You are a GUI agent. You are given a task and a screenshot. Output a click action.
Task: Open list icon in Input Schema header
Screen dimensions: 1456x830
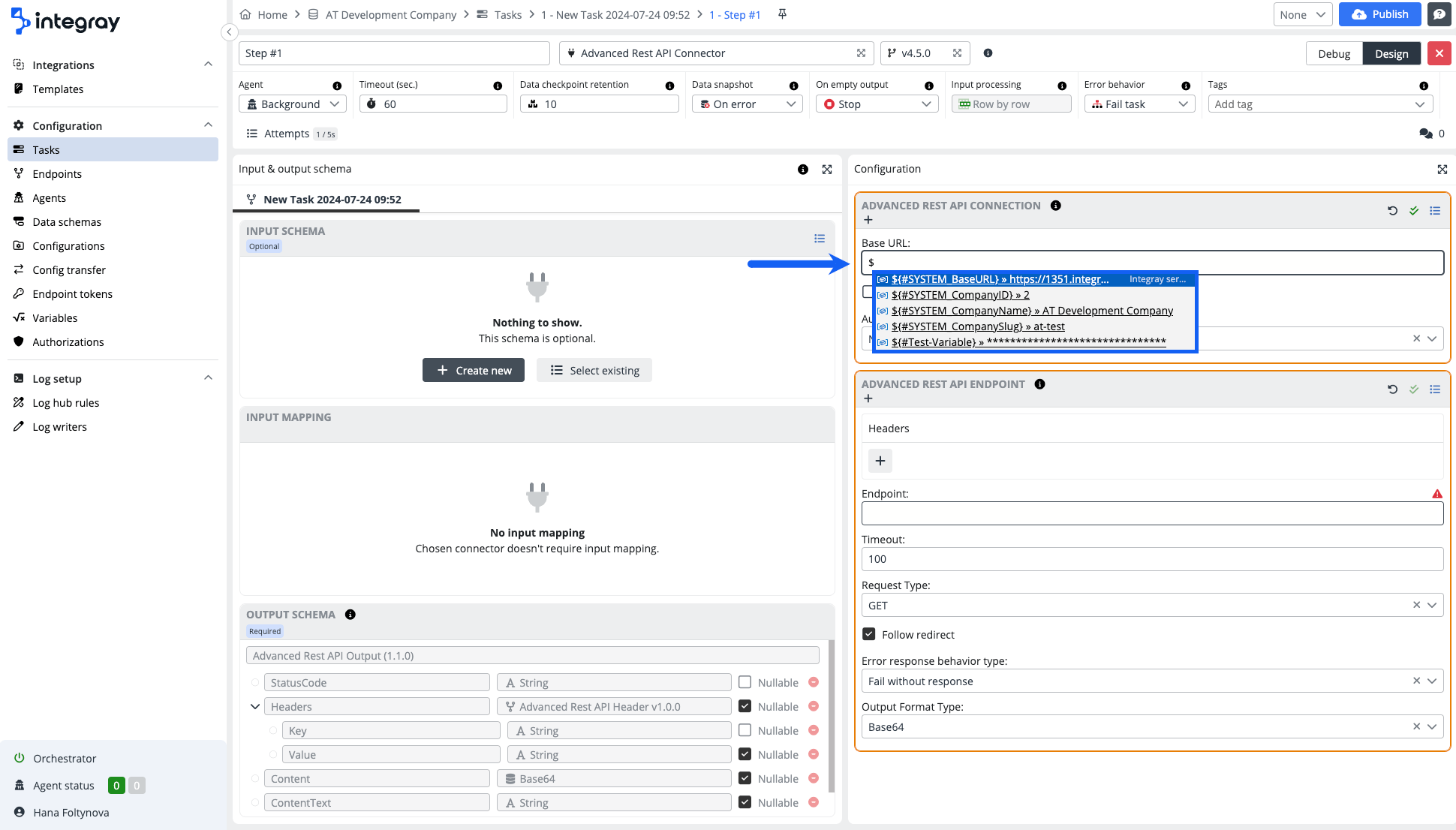[x=820, y=239]
